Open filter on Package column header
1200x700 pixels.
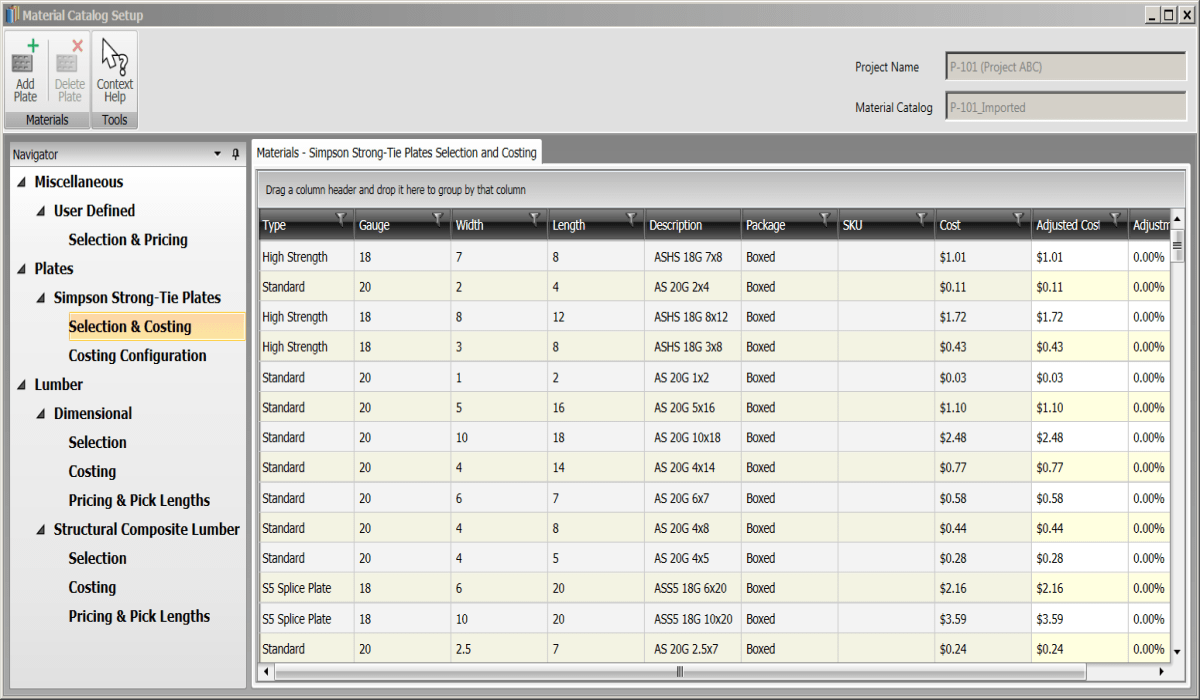coord(825,218)
